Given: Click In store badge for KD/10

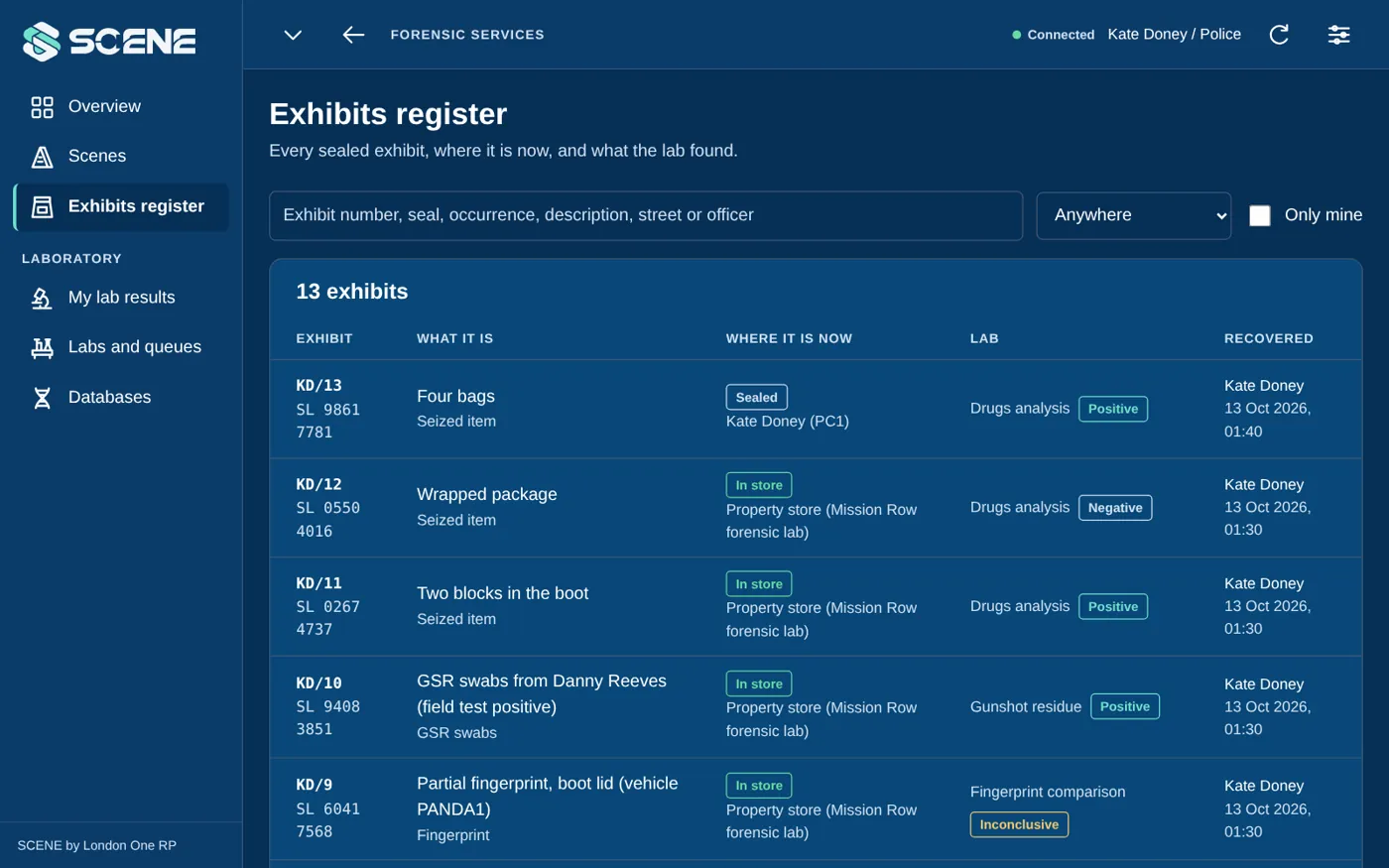Looking at the screenshot, I should pyautogui.click(x=759, y=683).
